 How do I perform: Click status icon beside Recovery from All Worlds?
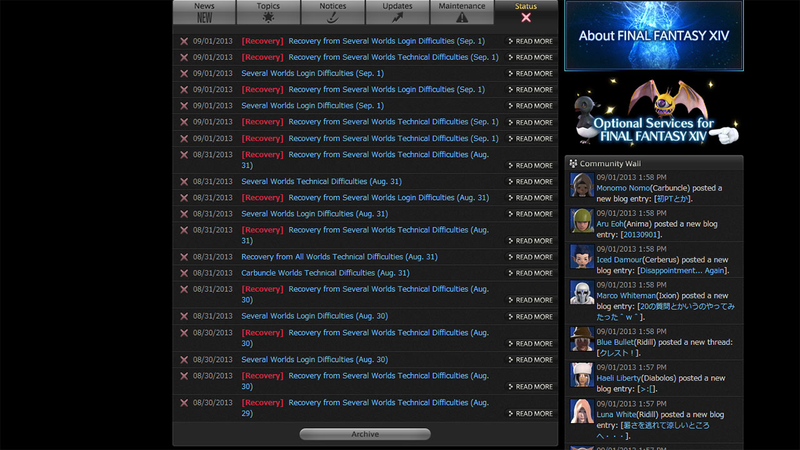pyautogui.click(x=184, y=257)
